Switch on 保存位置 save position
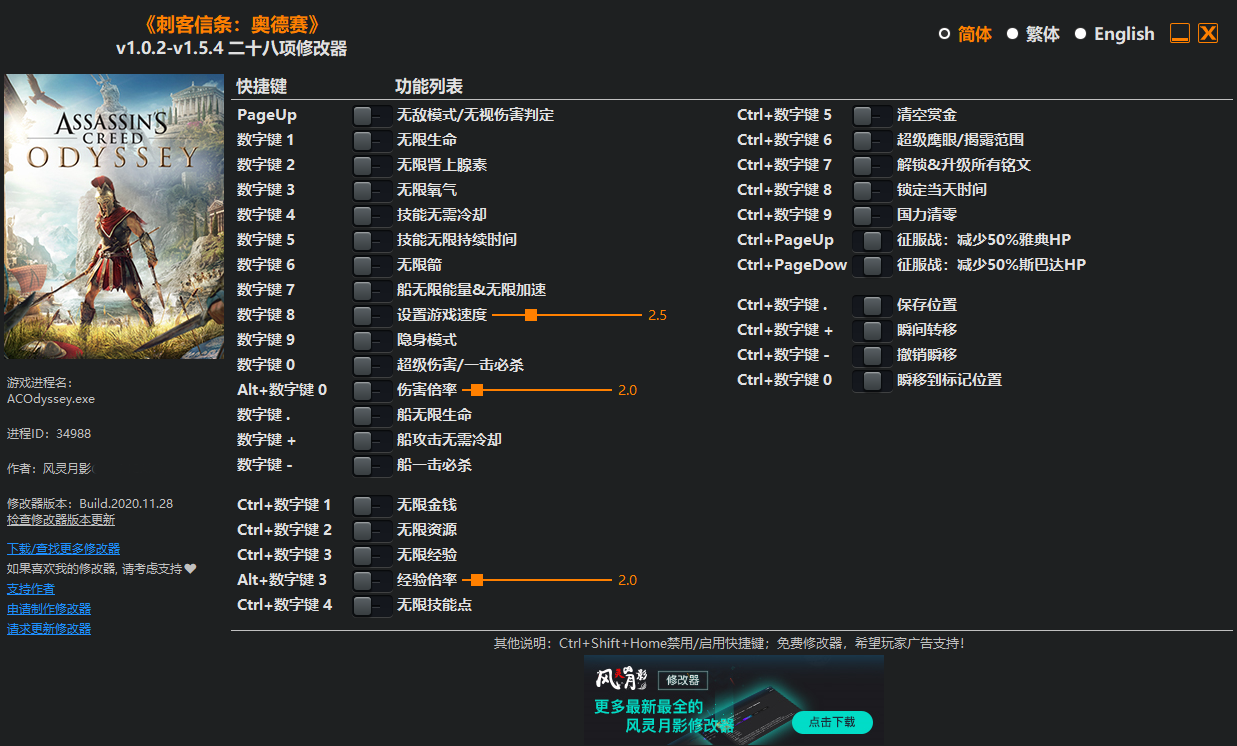 [872, 305]
